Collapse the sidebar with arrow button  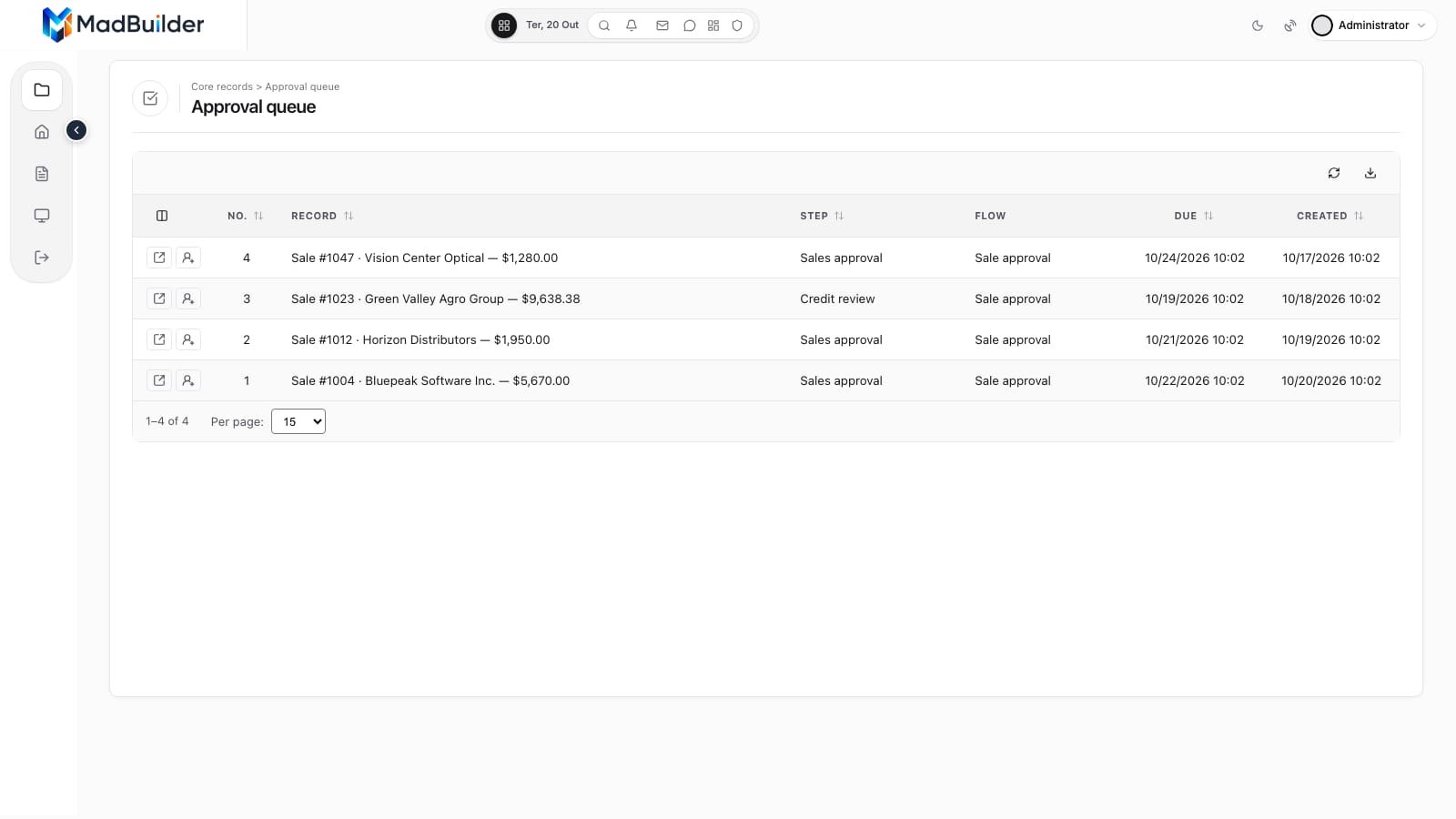tap(76, 130)
